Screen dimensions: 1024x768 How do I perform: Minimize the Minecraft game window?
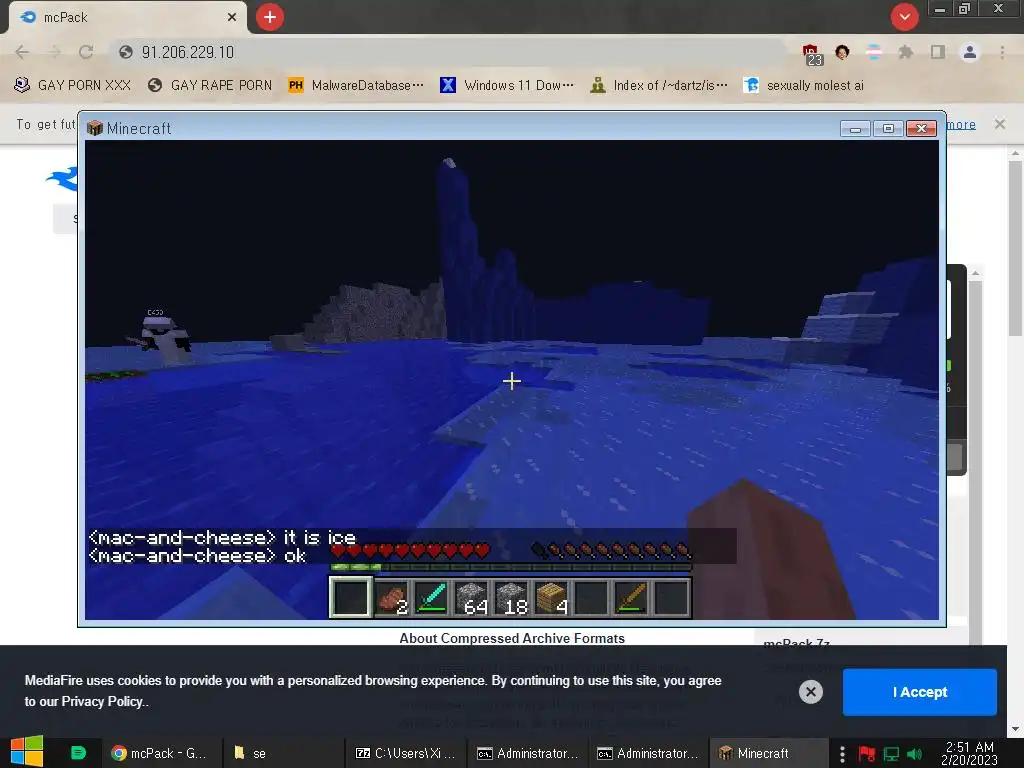[x=856, y=129]
